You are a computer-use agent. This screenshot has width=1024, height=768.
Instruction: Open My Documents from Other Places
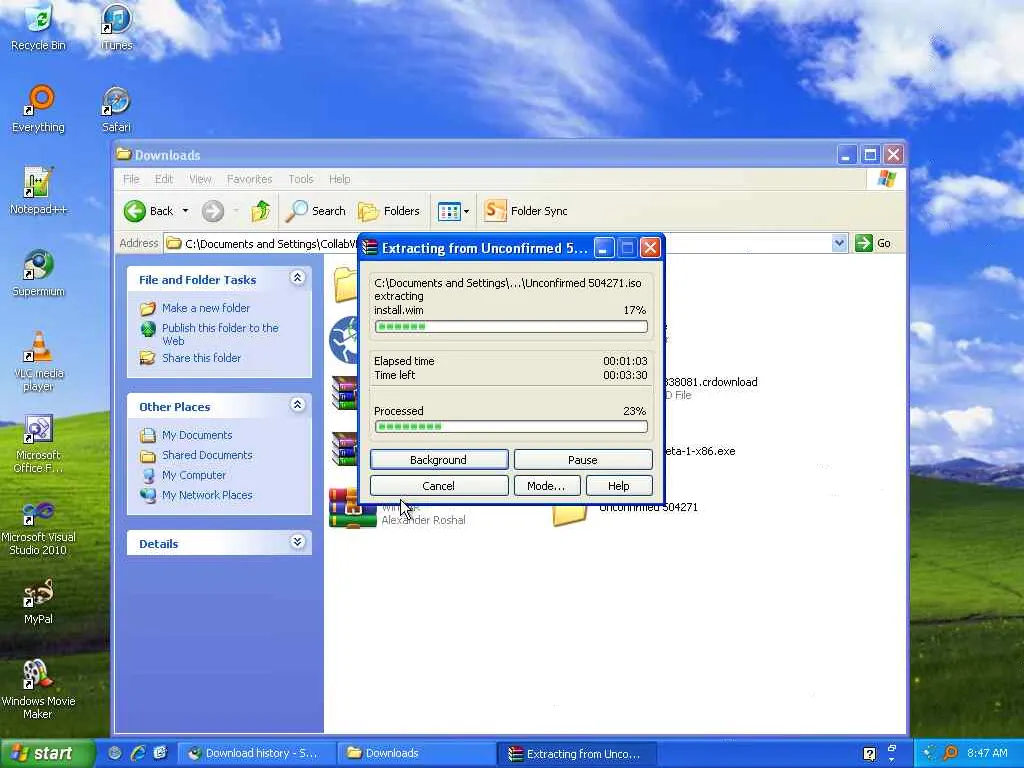click(197, 435)
